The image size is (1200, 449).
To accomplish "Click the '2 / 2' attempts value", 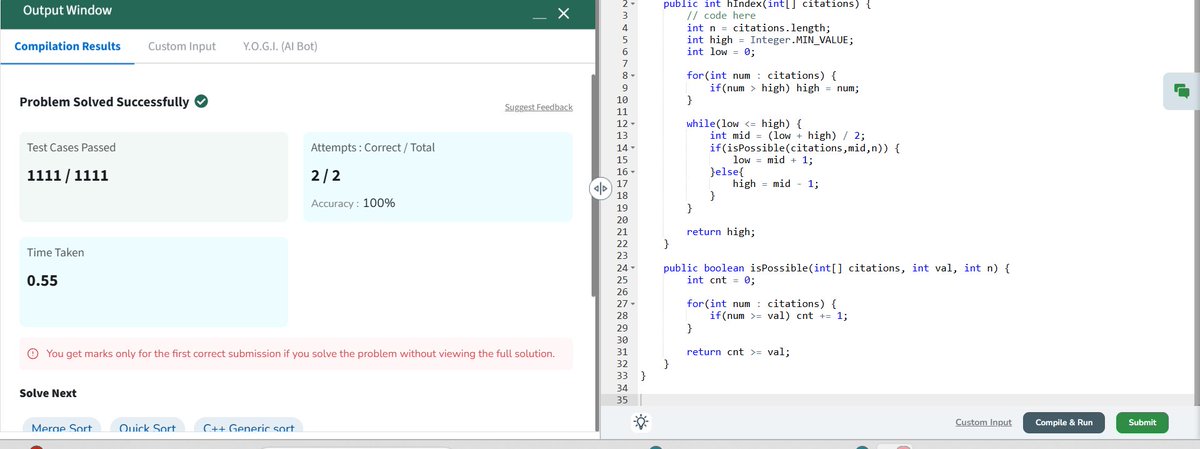I will (x=327, y=175).
